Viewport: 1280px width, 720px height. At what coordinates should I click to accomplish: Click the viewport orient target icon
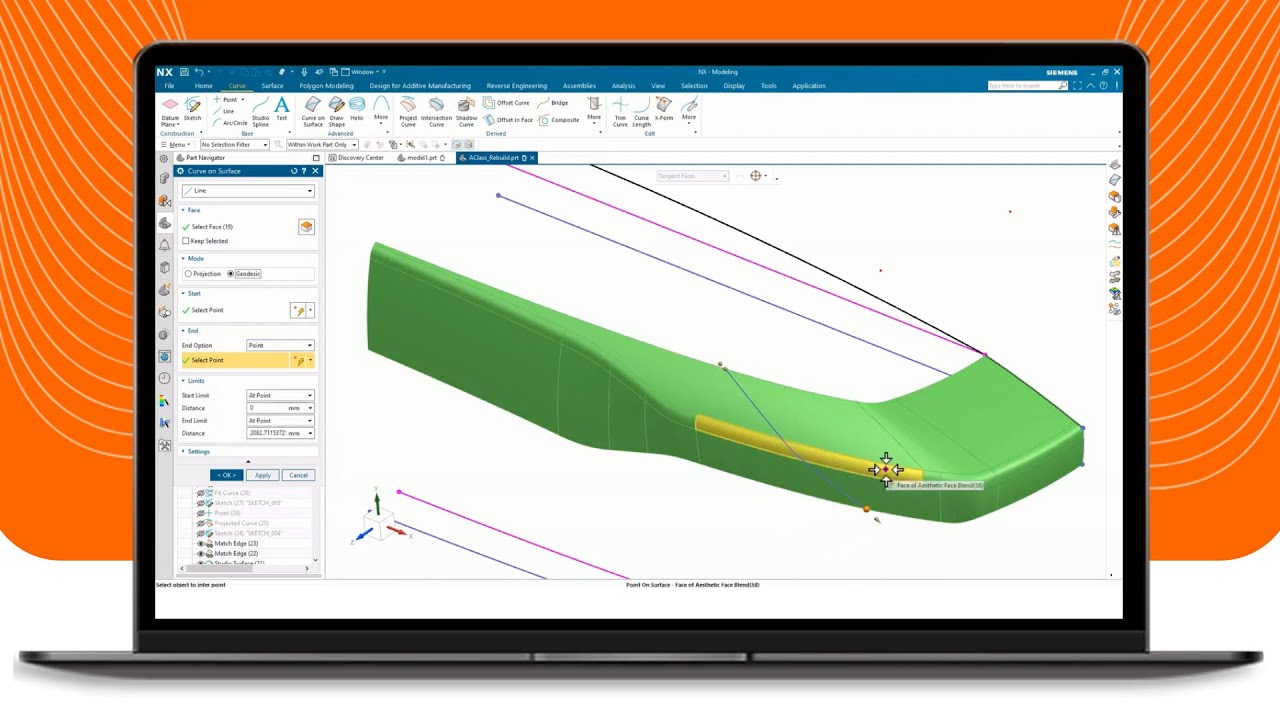(756, 176)
